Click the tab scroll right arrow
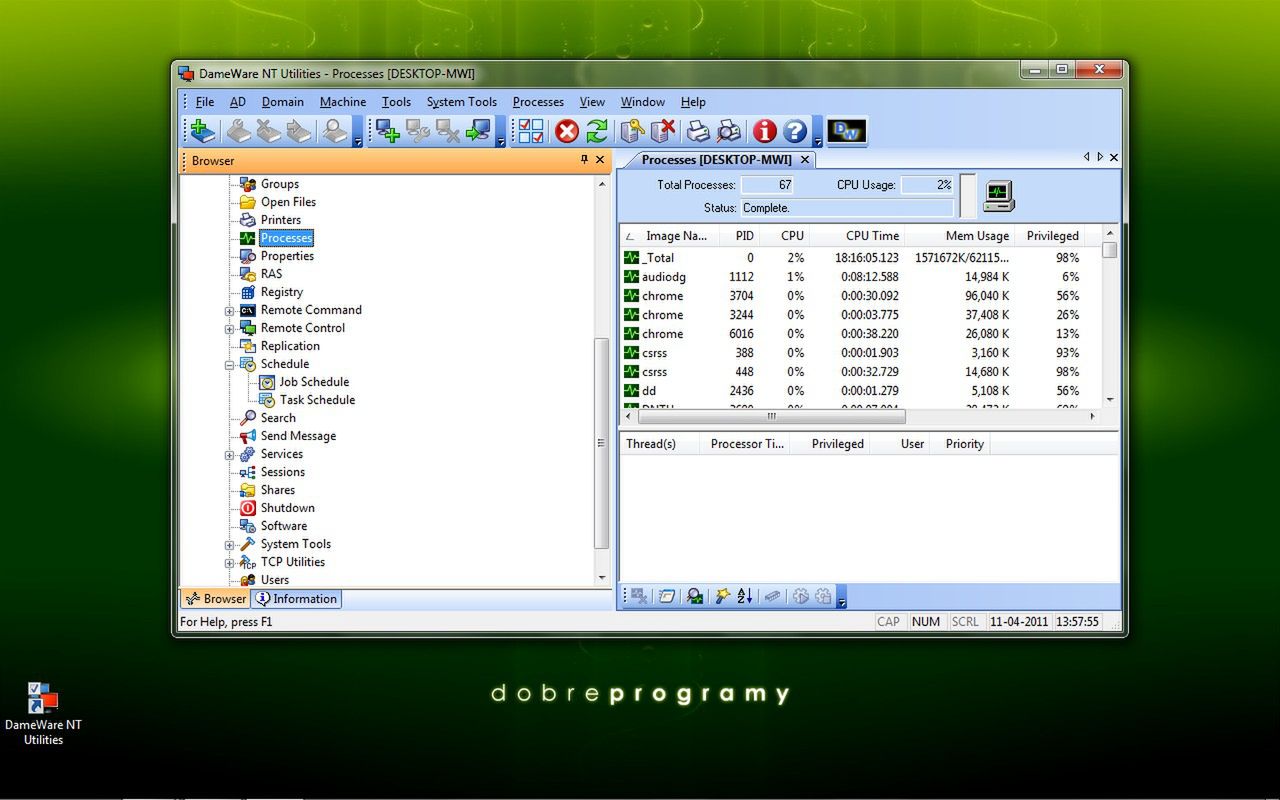 (1100, 158)
